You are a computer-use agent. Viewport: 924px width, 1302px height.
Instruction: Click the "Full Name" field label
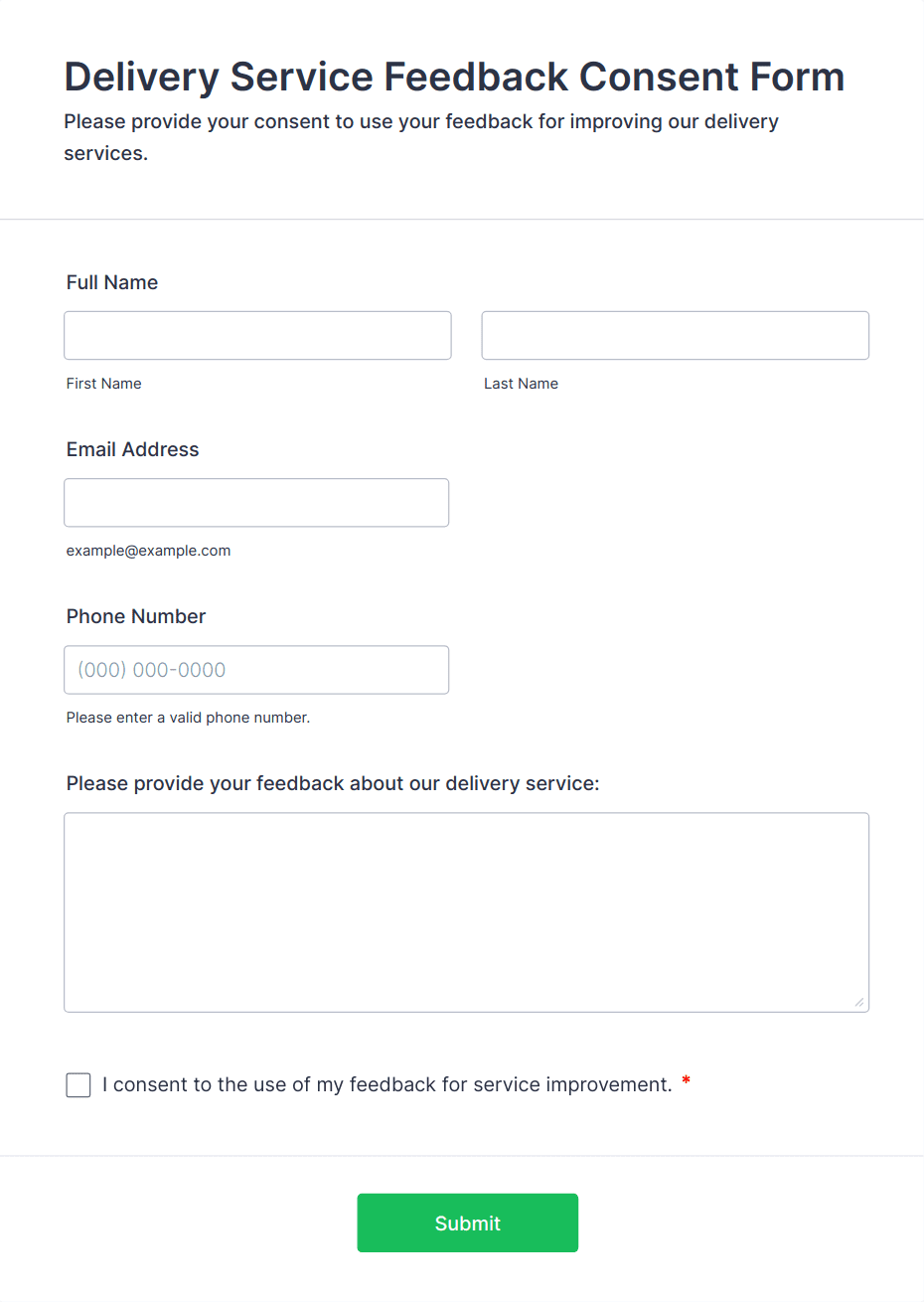click(x=112, y=282)
